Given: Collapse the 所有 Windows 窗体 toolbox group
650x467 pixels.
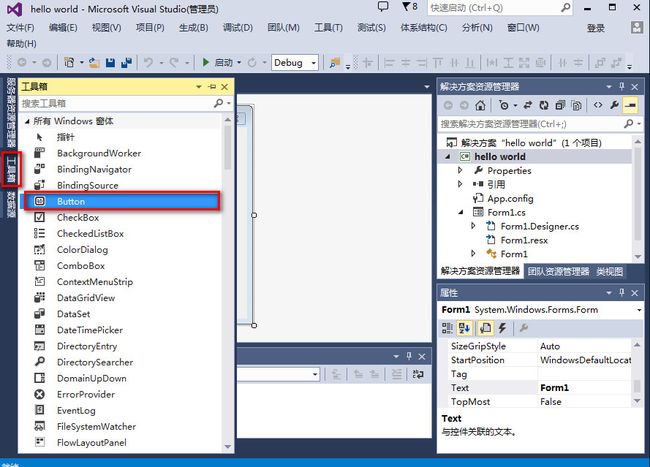Looking at the screenshot, I should [x=27, y=121].
